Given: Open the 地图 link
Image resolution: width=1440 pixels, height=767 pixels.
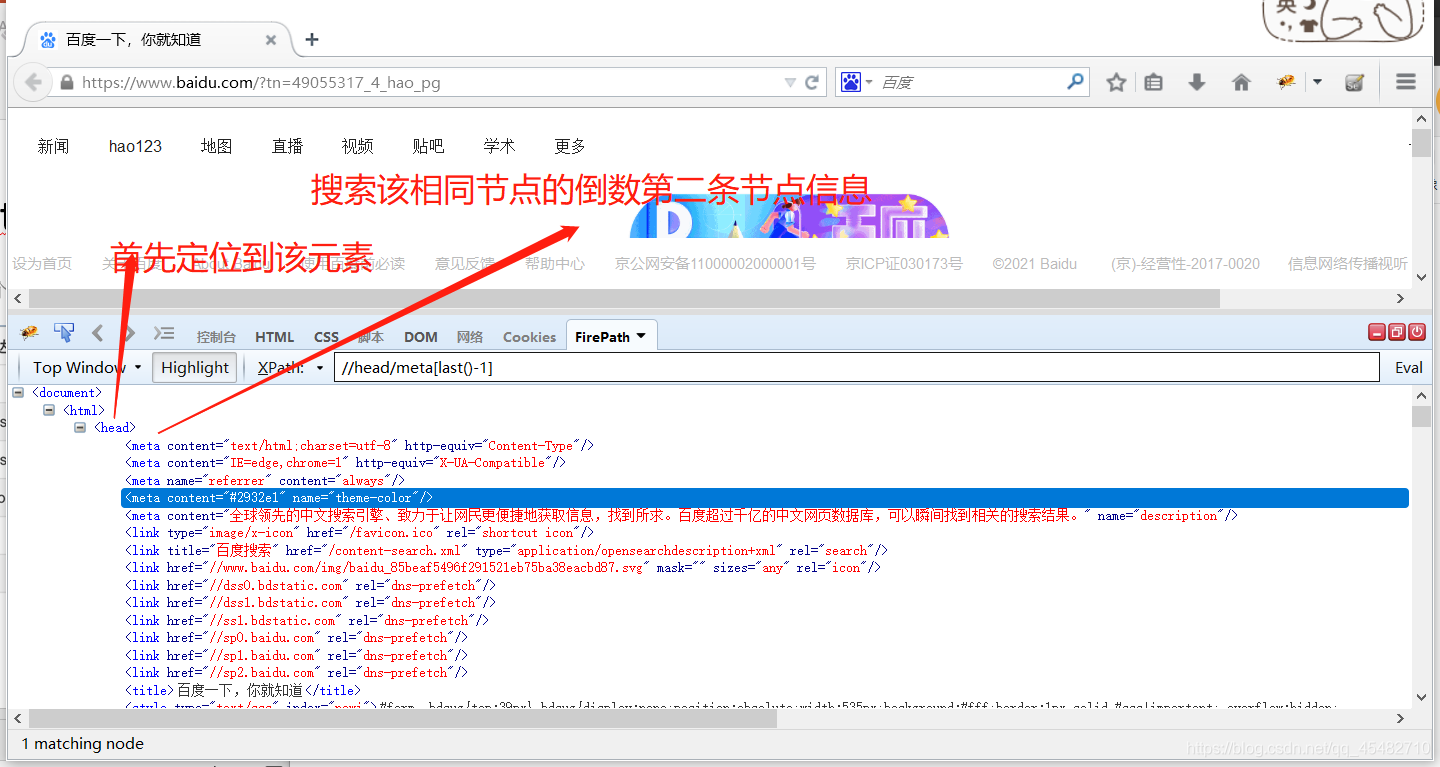Looking at the screenshot, I should coord(216,146).
